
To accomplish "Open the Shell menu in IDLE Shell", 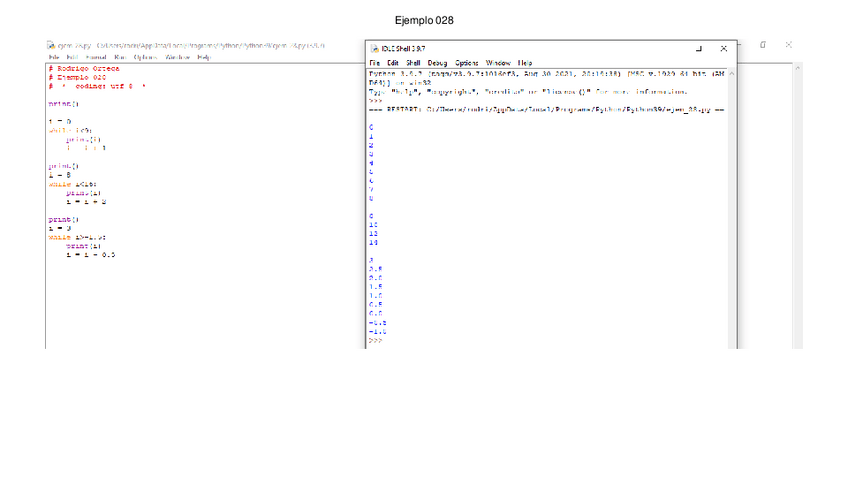I will point(413,63).
